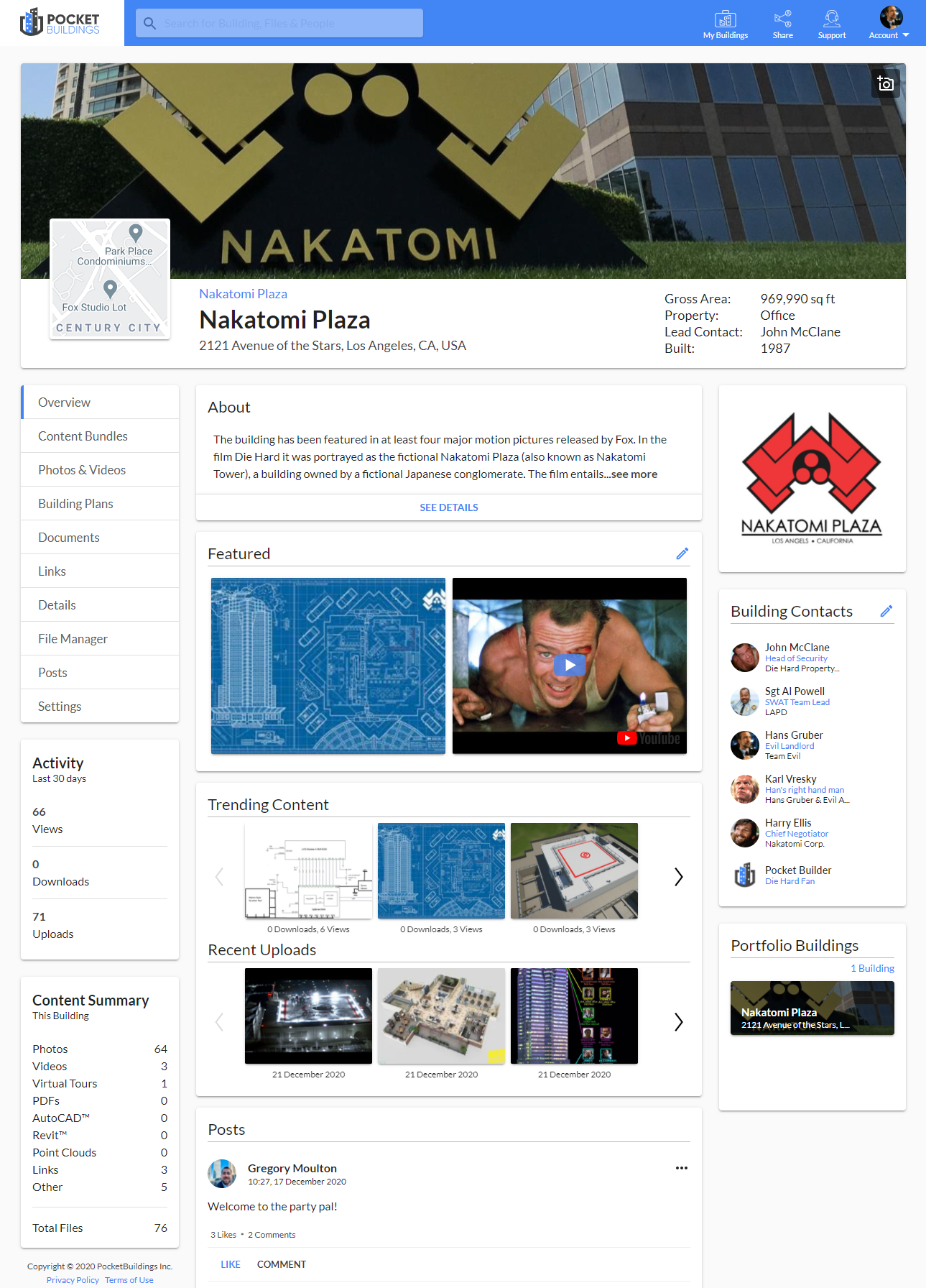This screenshot has height=1288, width=926.
Task: Edit Building Contacts with the pencil icon
Action: [x=886, y=611]
